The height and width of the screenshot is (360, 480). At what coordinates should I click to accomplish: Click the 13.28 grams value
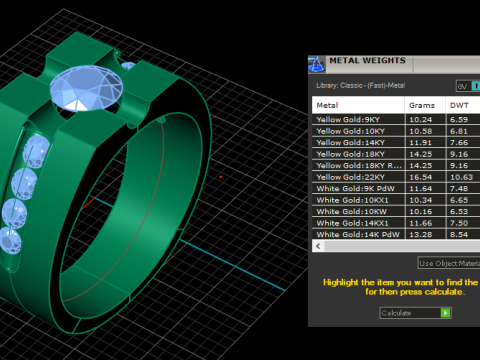tap(420, 235)
